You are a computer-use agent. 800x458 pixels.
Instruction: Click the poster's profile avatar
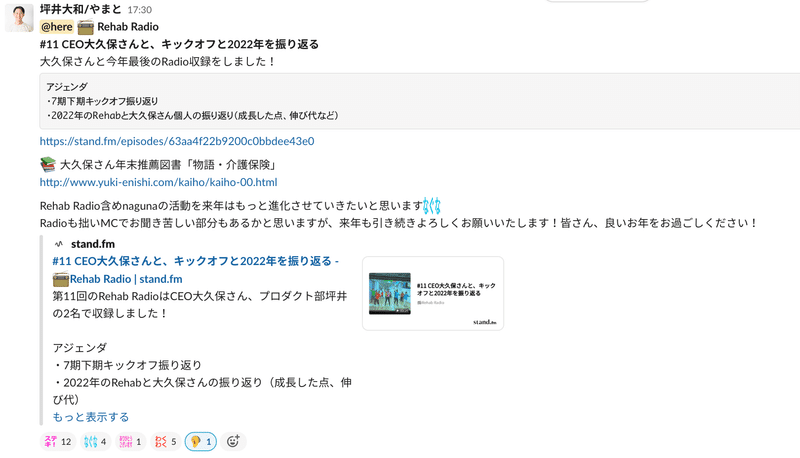pos(19,18)
